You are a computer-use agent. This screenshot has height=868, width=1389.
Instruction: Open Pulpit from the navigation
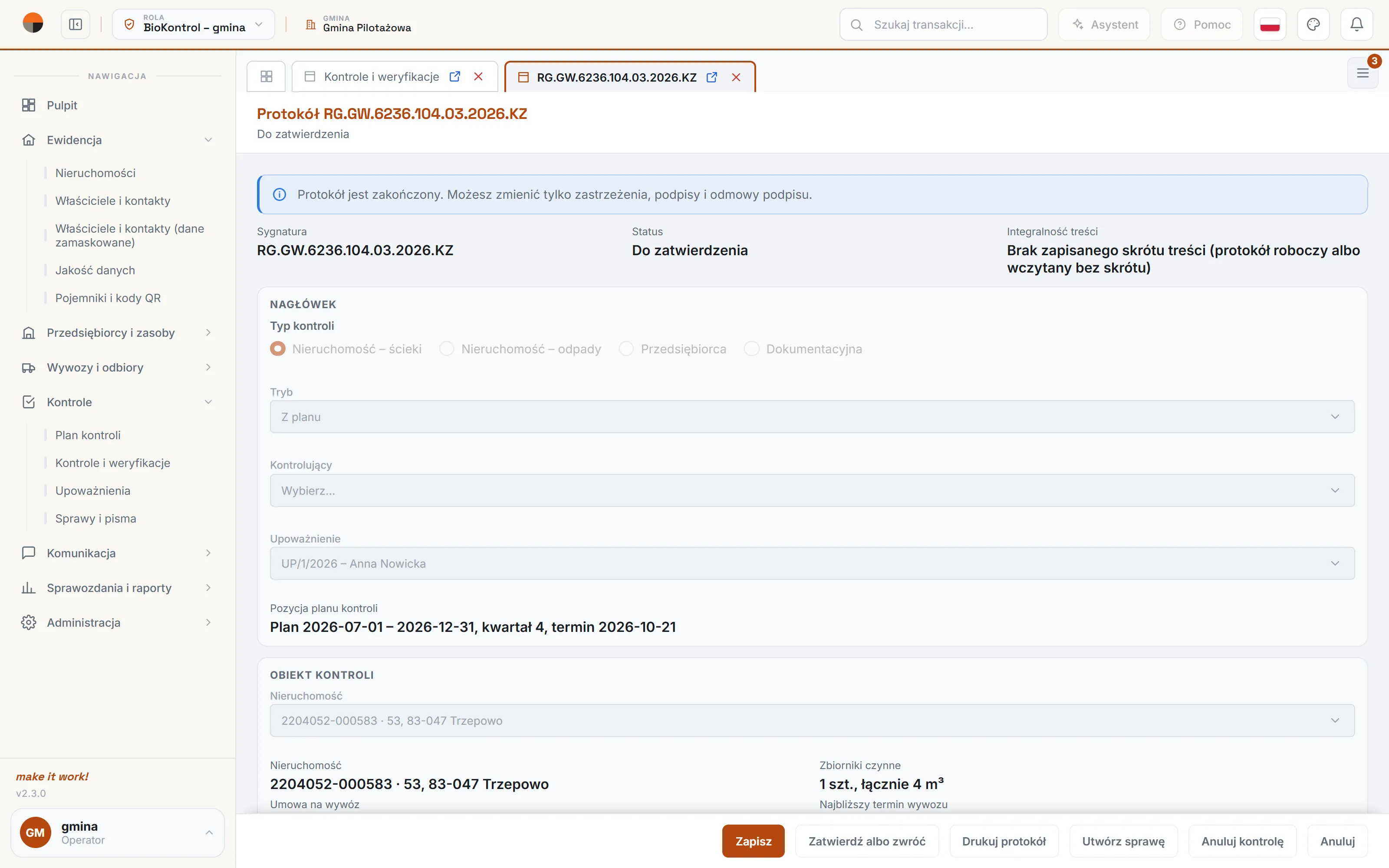[117, 105]
